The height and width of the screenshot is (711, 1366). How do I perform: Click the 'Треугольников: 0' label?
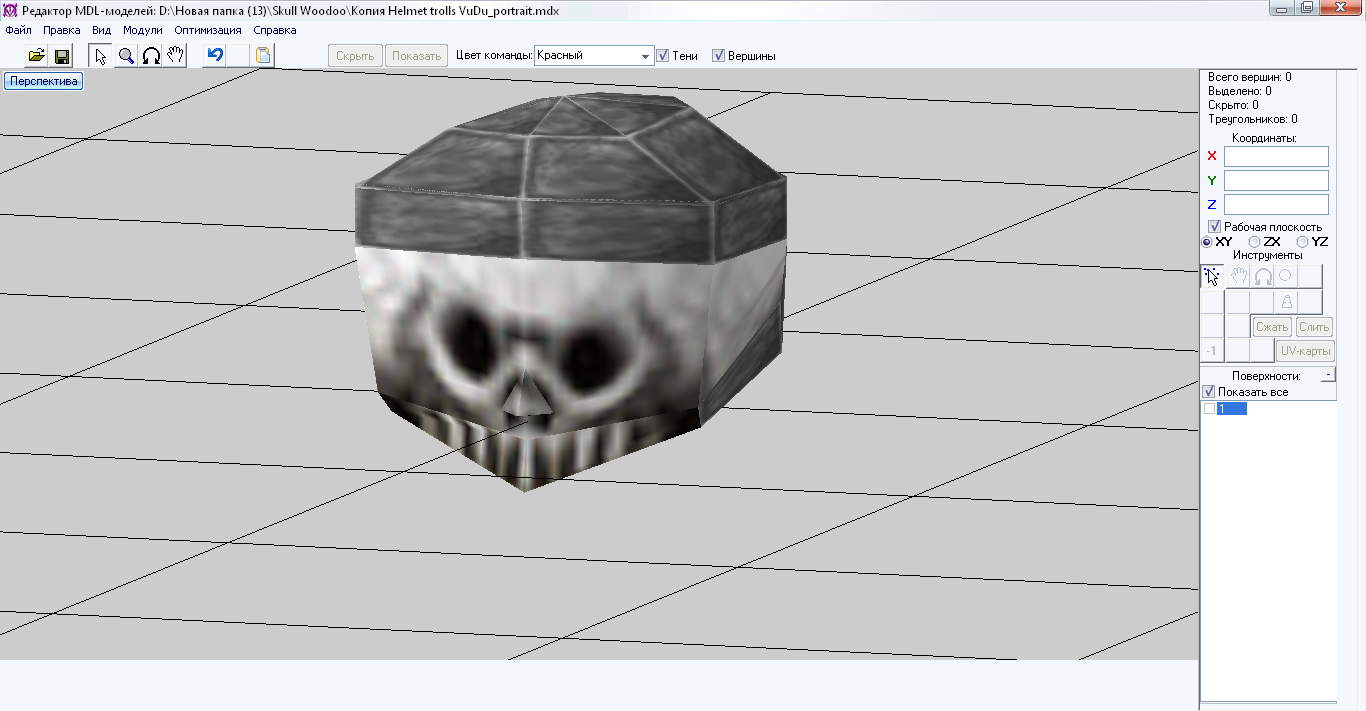[x=1253, y=119]
